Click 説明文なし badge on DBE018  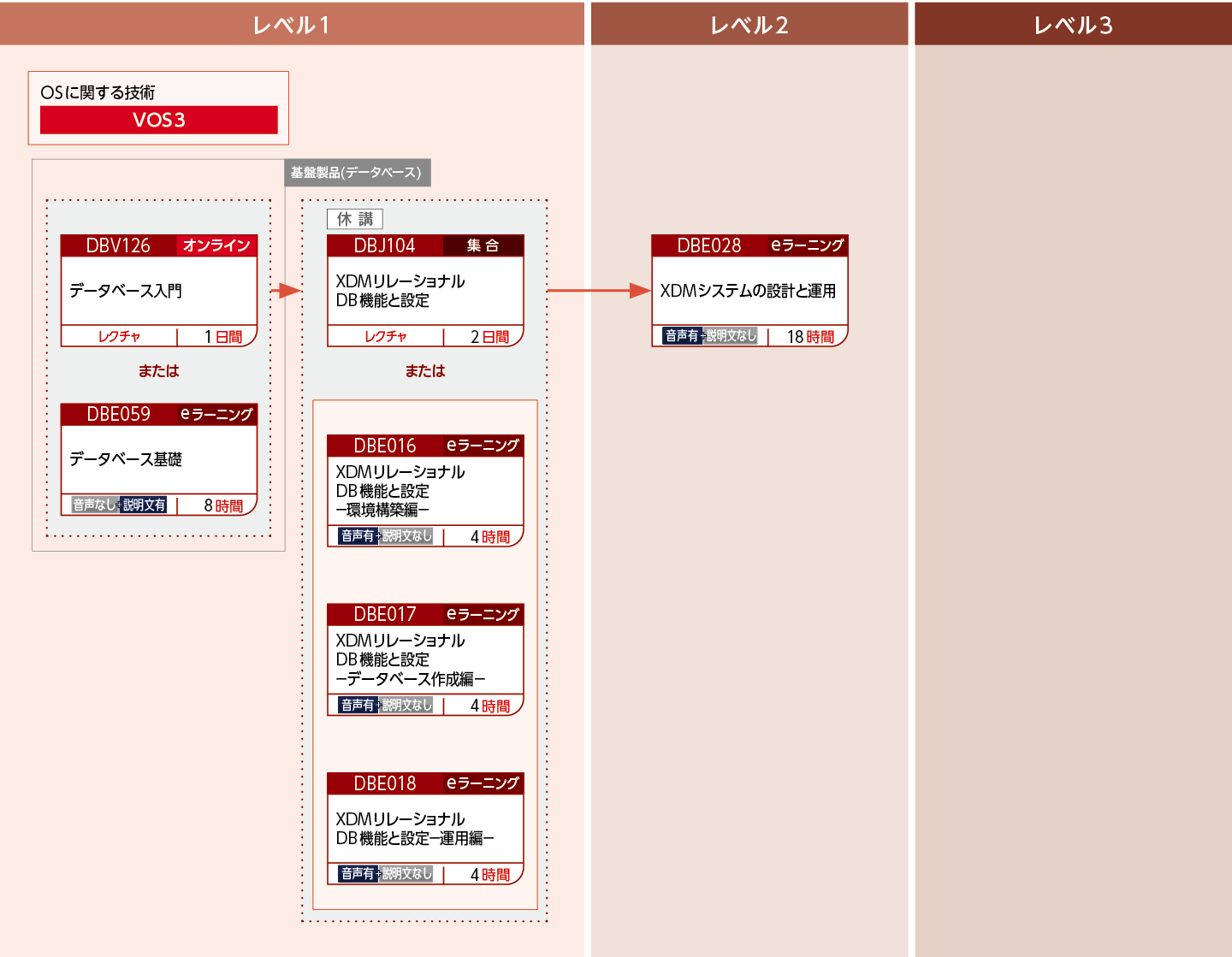click(407, 873)
